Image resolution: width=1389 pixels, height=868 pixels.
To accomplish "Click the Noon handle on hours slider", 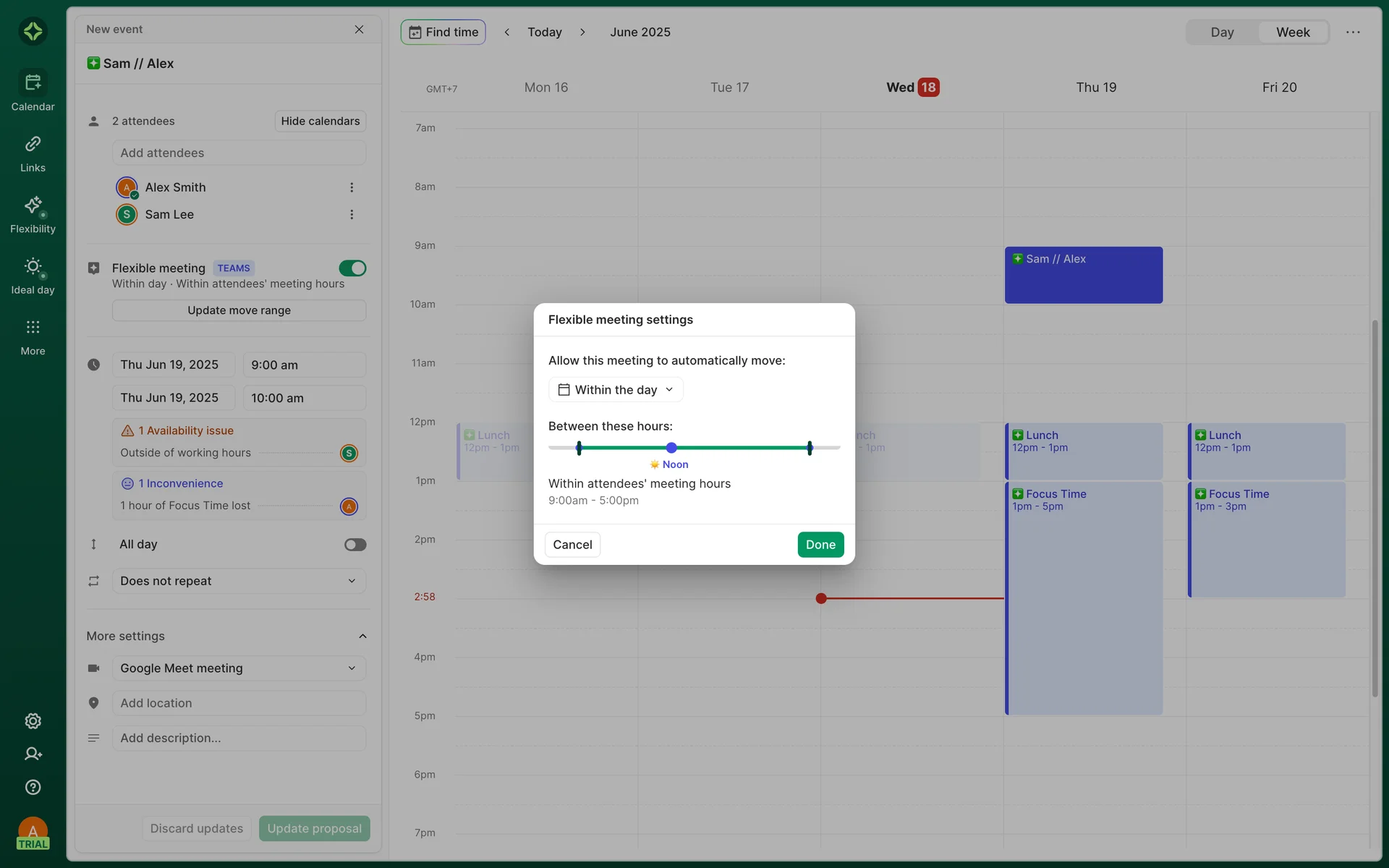I will tap(671, 448).
